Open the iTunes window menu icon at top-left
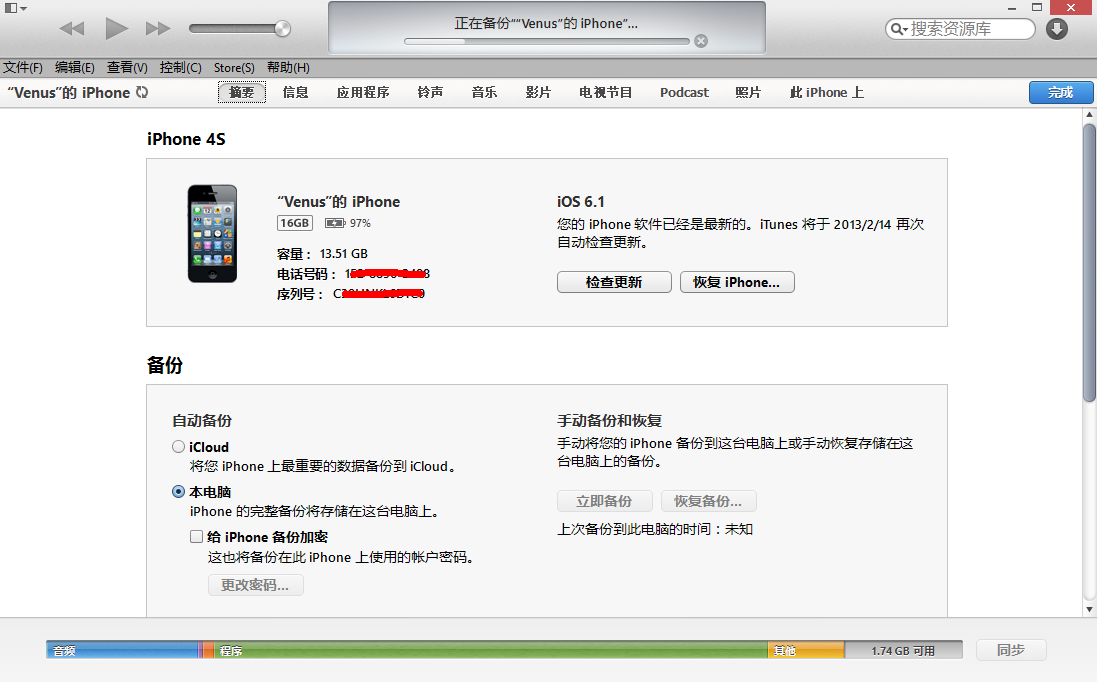 (15, 8)
